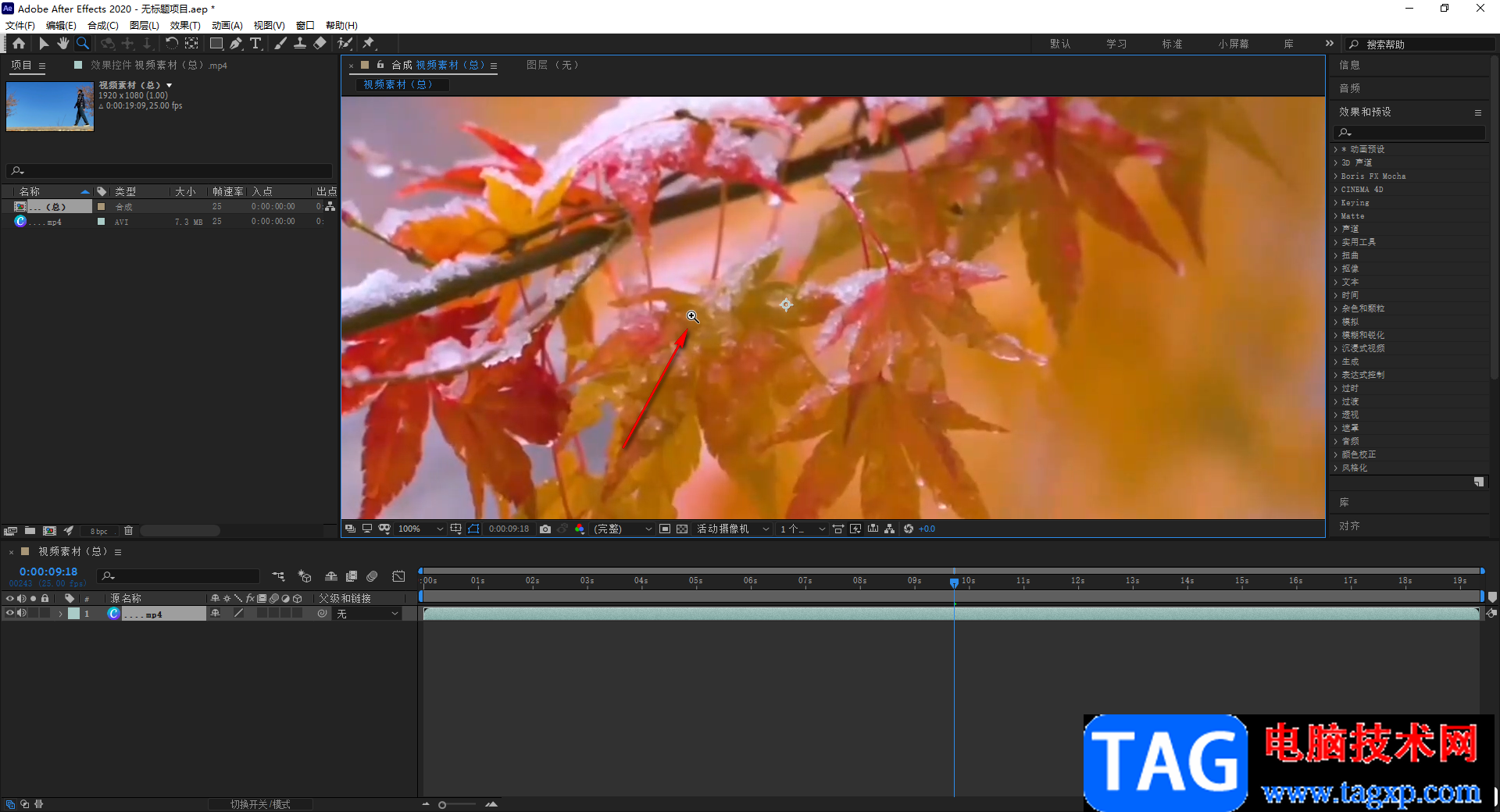
Task: Select the Clone Stamp tool
Action: click(x=300, y=44)
